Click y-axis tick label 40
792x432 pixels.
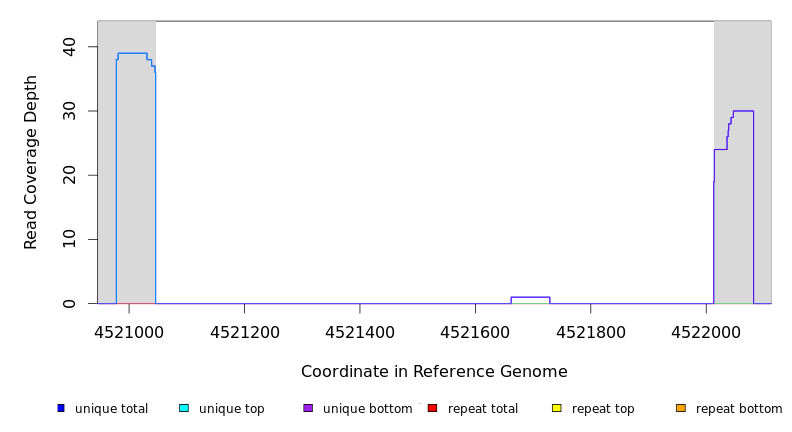pos(68,47)
